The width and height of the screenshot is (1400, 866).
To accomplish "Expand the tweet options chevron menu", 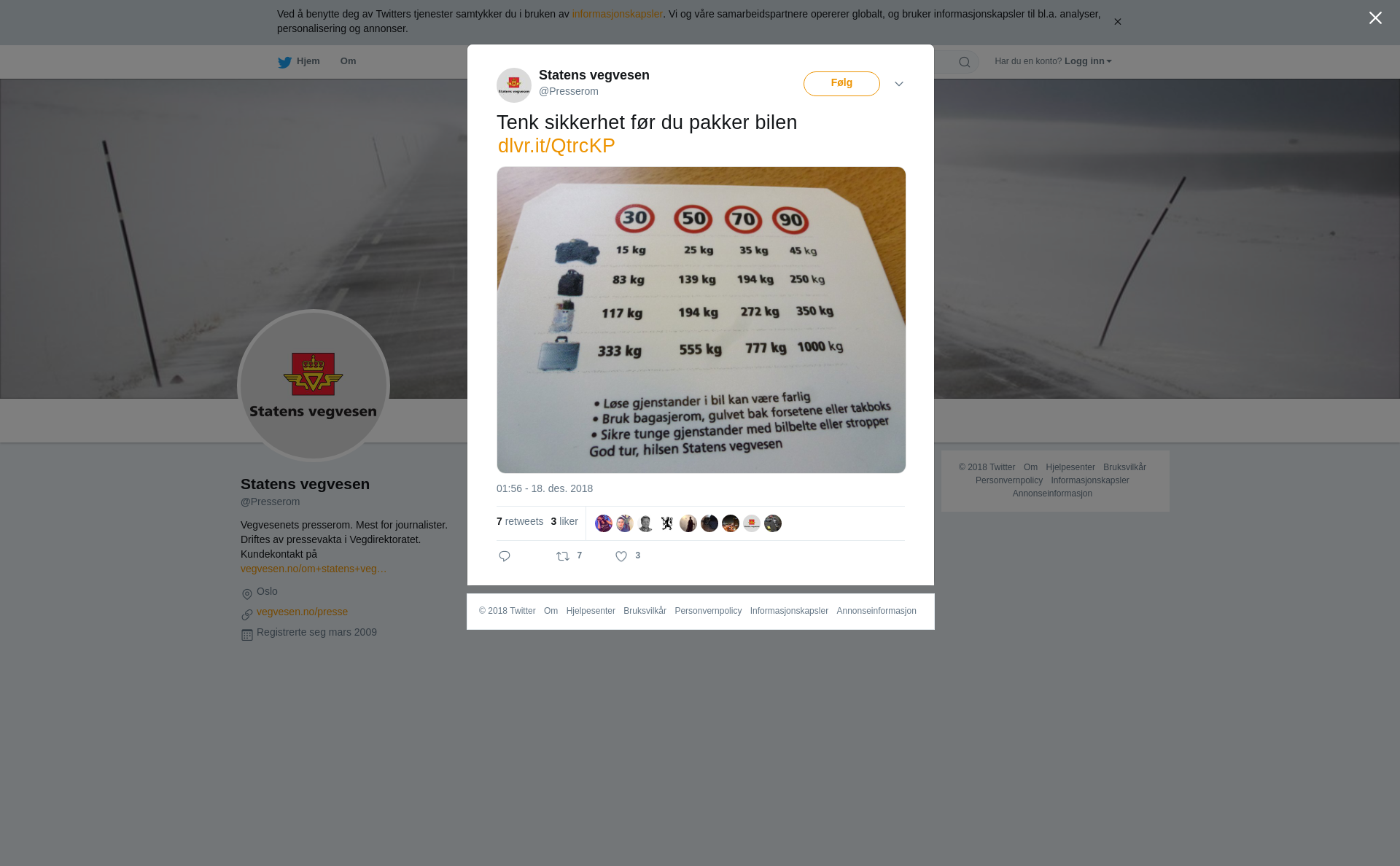I will (x=899, y=84).
